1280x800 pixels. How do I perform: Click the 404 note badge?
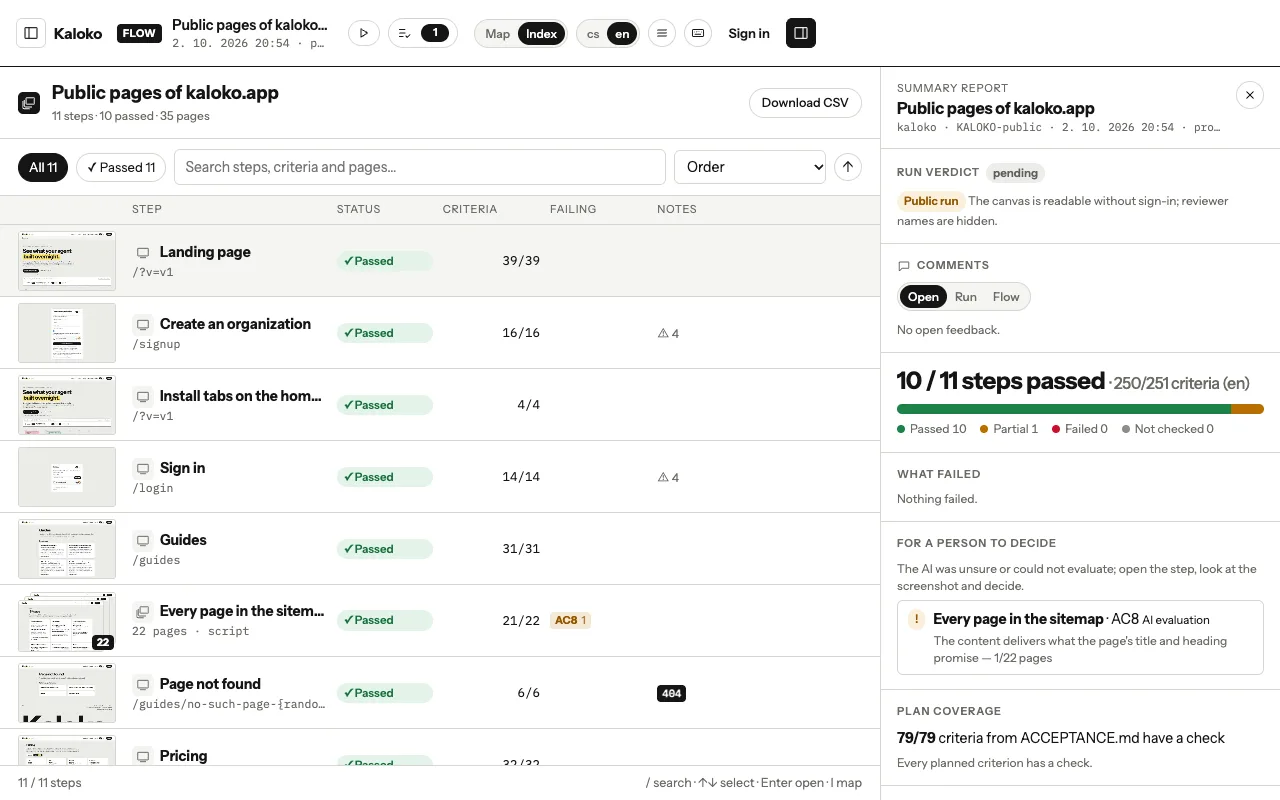[671, 693]
